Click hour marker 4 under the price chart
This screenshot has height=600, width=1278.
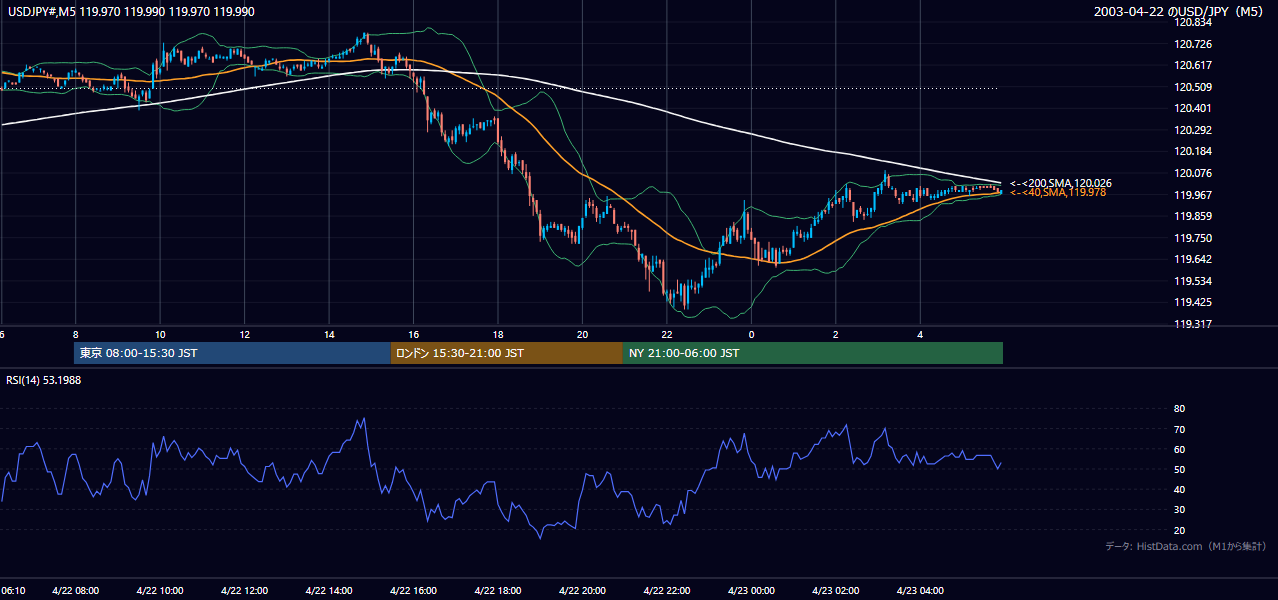pos(920,334)
